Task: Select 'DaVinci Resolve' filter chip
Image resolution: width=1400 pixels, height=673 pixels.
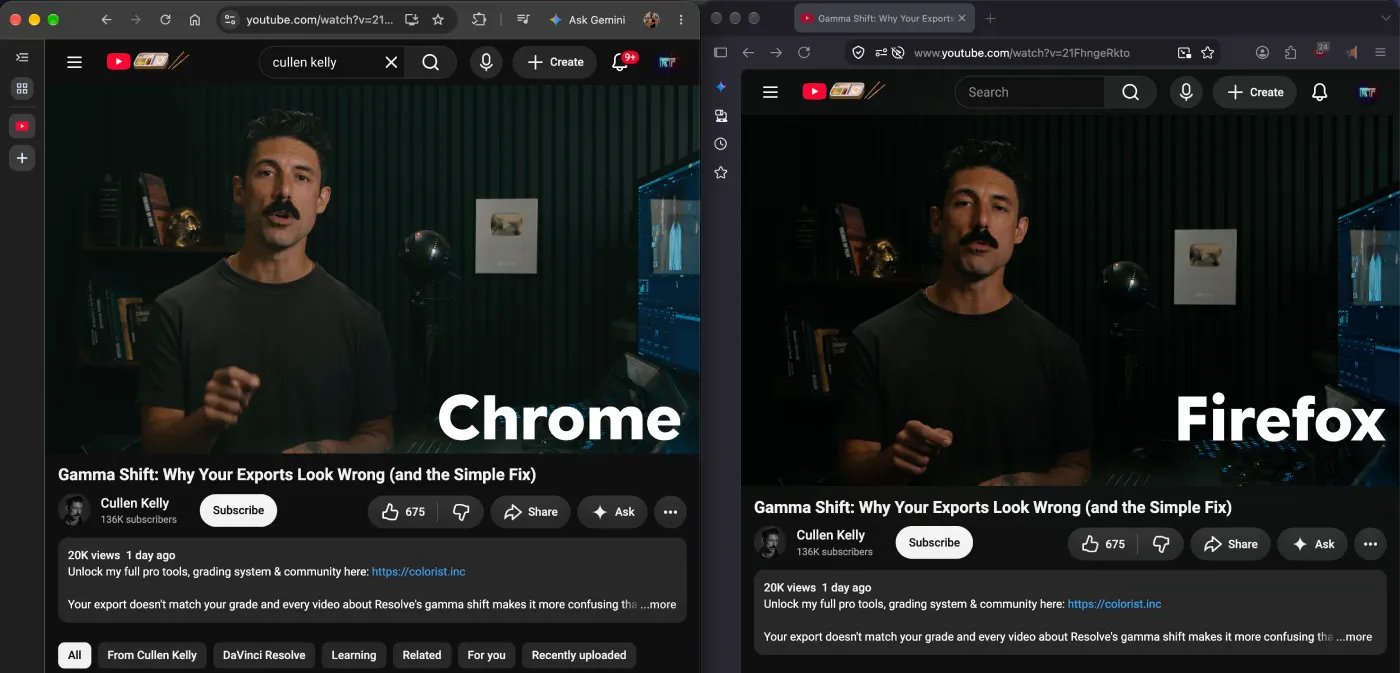Action: point(264,655)
